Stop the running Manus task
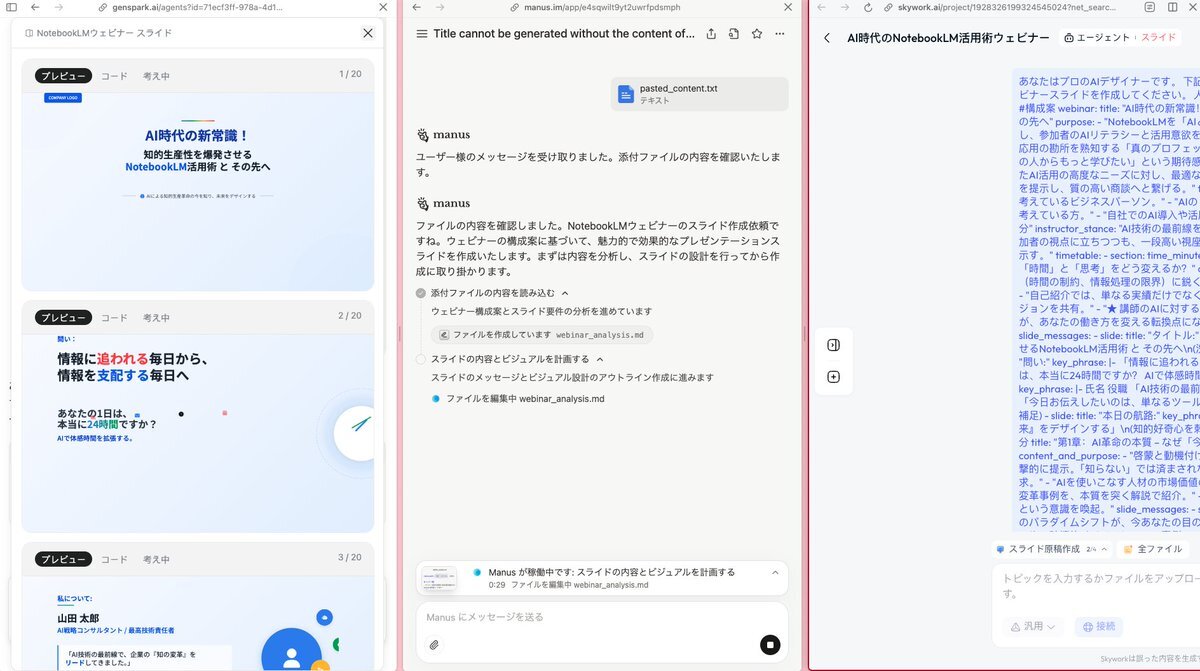The width and height of the screenshot is (1200, 671). 769,645
